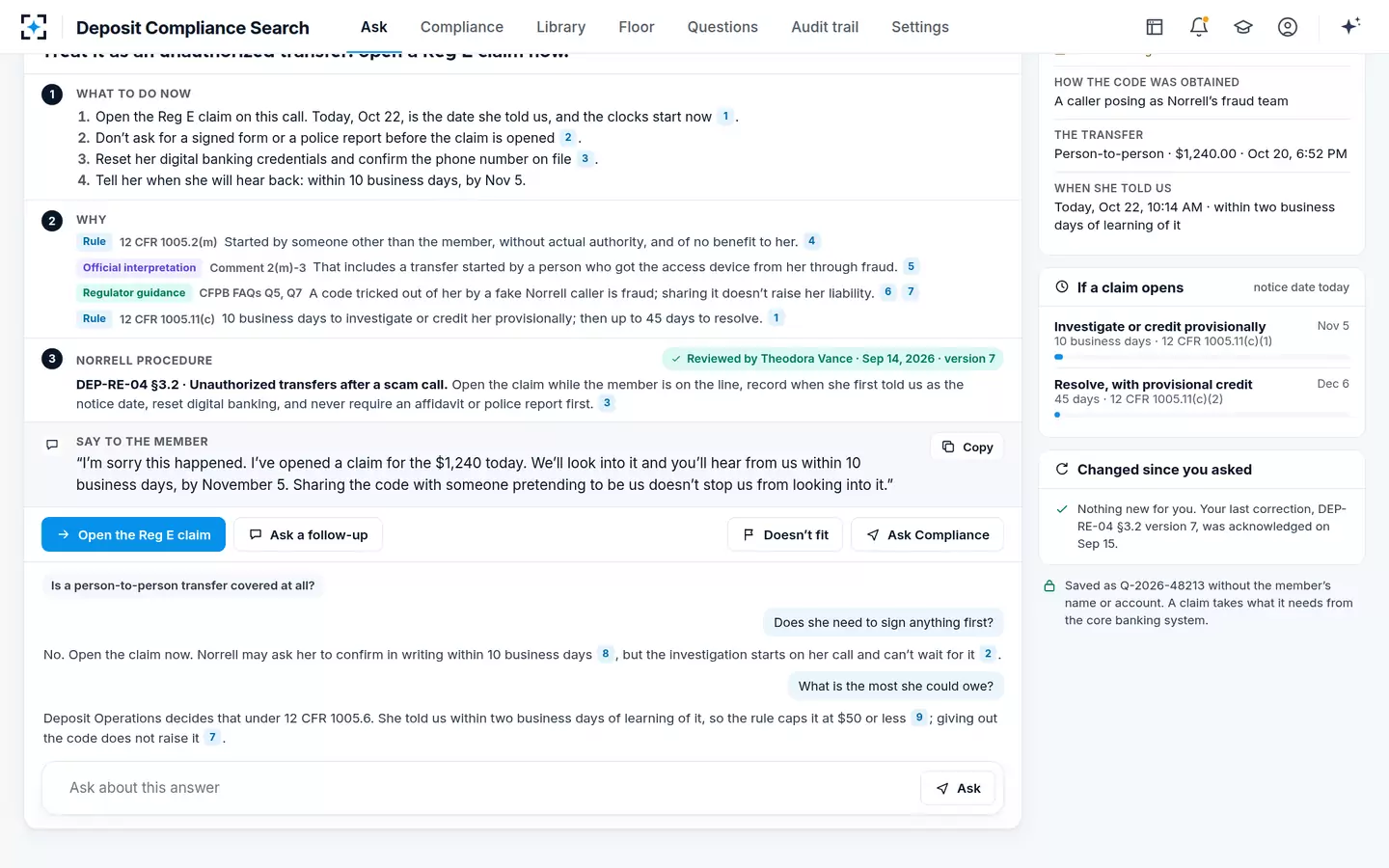This screenshot has width=1389, height=868.
Task: Open the notifications bell
Action: pyautogui.click(x=1199, y=27)
